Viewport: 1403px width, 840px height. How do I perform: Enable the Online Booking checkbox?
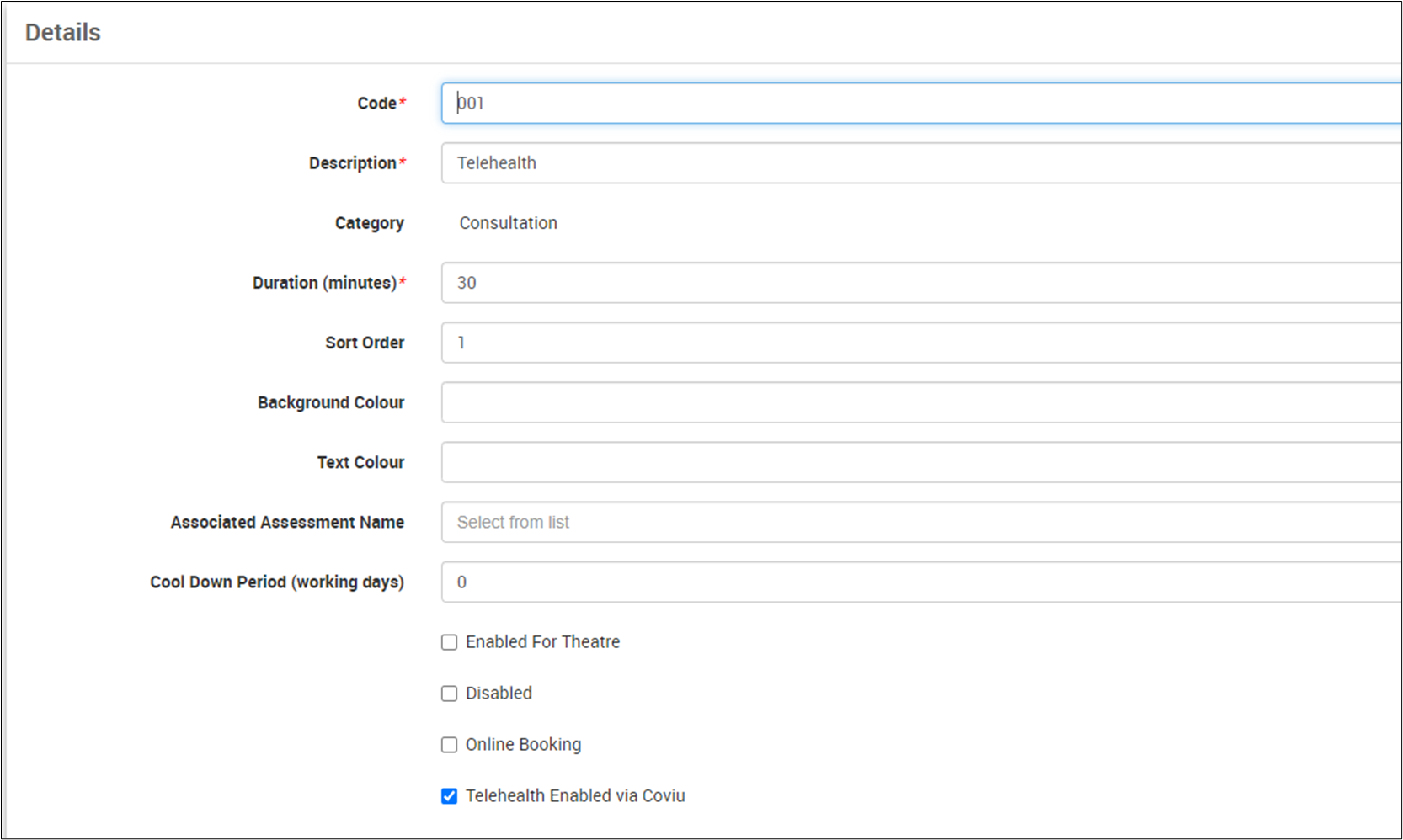click(x=450, y=745)
